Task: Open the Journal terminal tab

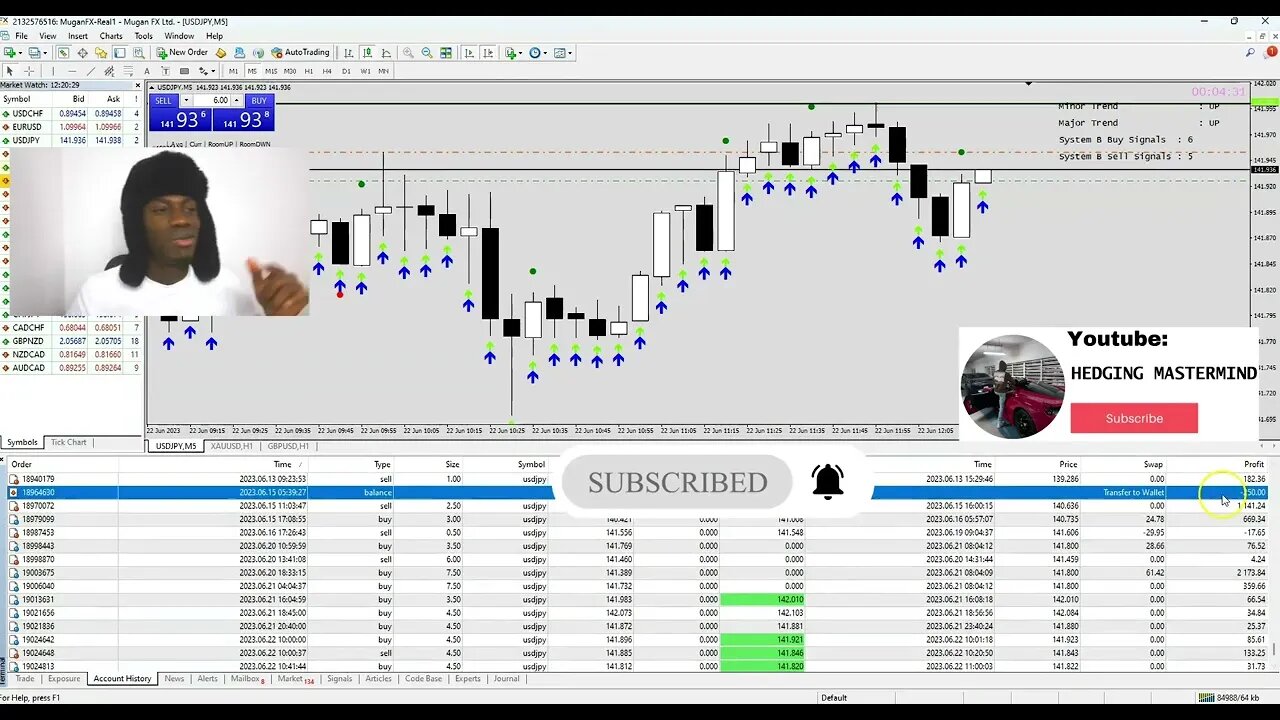Action: 507,679
